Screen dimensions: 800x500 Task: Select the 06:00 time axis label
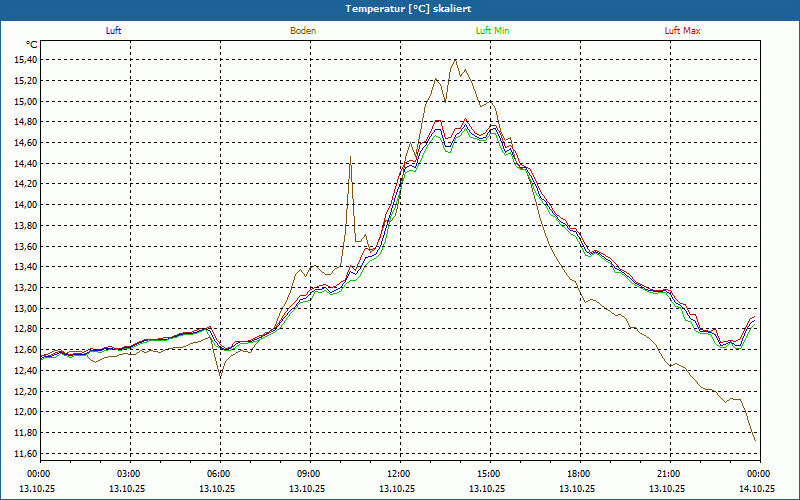click(219, 474)
